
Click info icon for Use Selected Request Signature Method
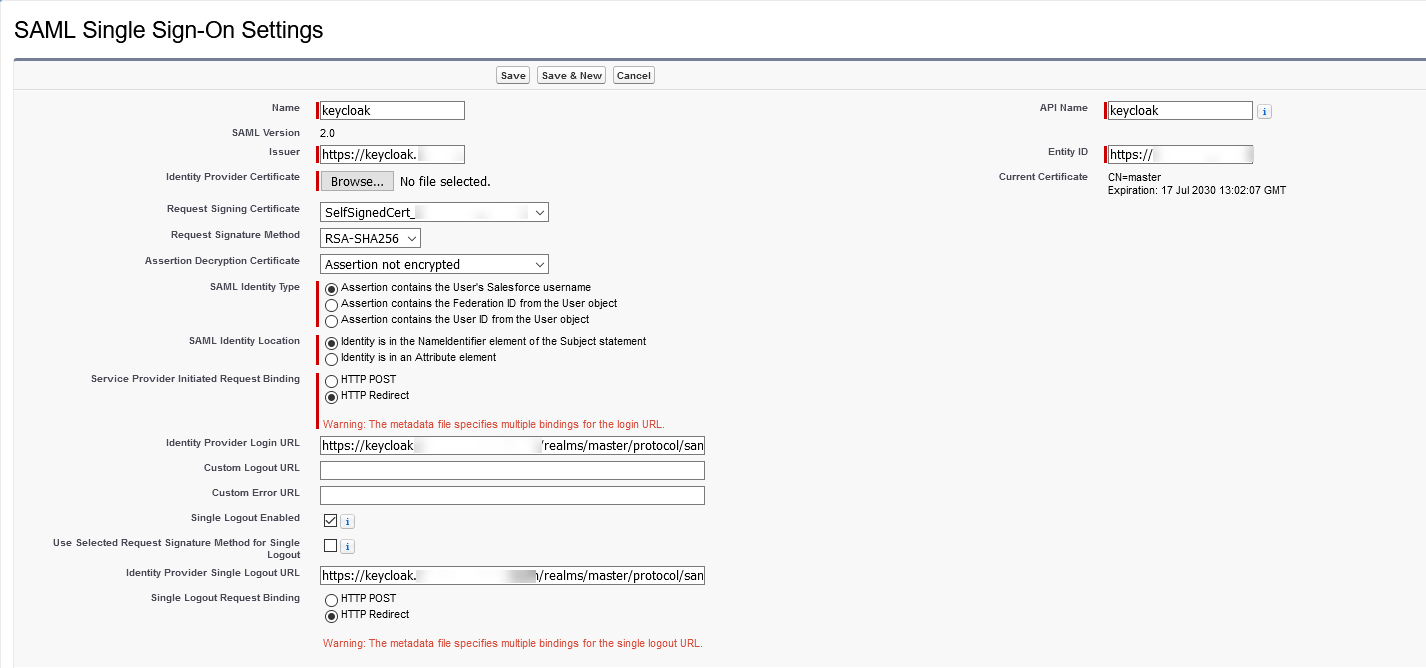point(347,547)
